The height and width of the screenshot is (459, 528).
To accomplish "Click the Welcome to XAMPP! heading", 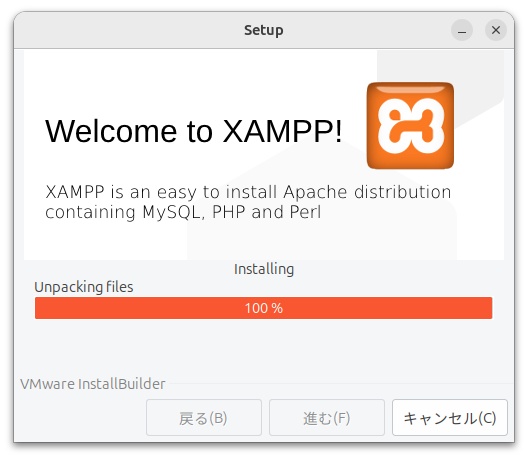I will click(x=194, y=131).
